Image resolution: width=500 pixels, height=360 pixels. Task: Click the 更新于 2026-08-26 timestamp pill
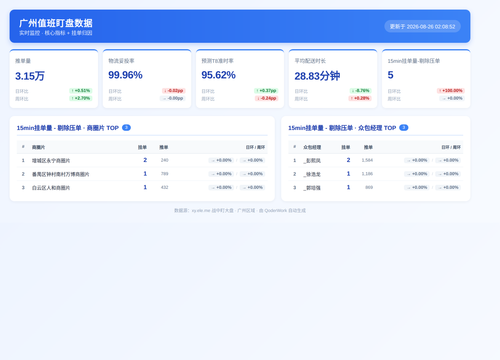422,26
